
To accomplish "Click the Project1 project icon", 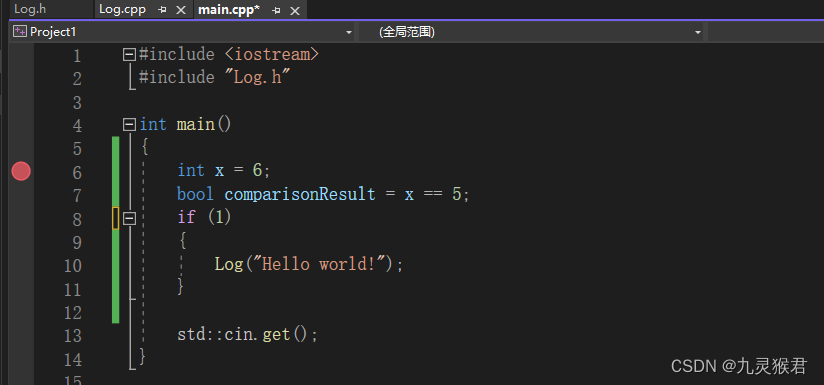I will point(19,32).
